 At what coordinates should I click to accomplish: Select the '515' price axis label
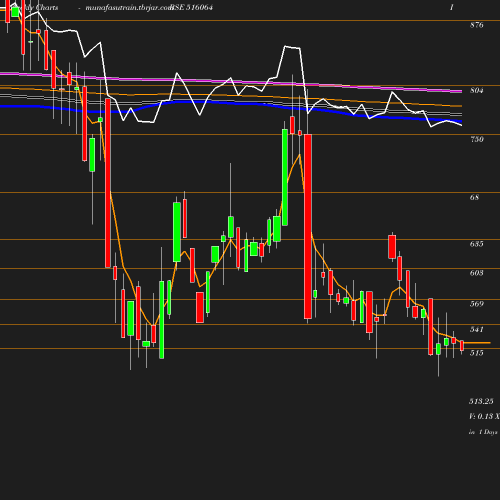pyautogui.click(x=476, y=353)
